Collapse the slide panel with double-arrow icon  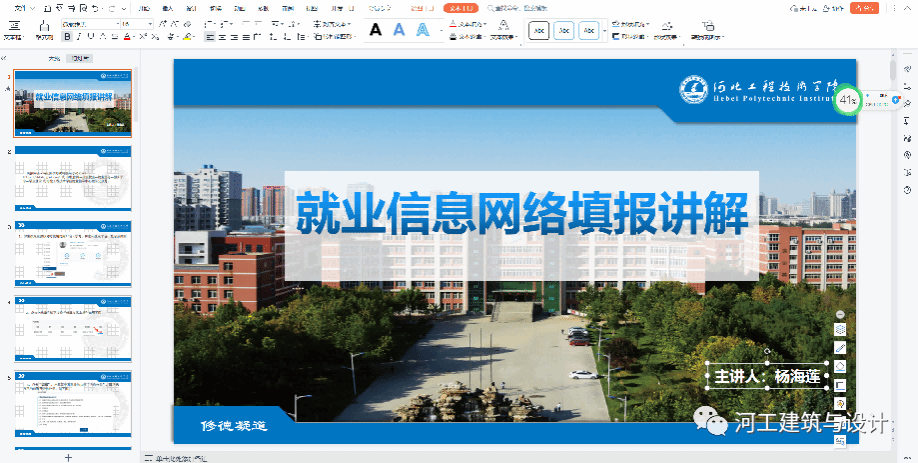click(x=4, y=58)
